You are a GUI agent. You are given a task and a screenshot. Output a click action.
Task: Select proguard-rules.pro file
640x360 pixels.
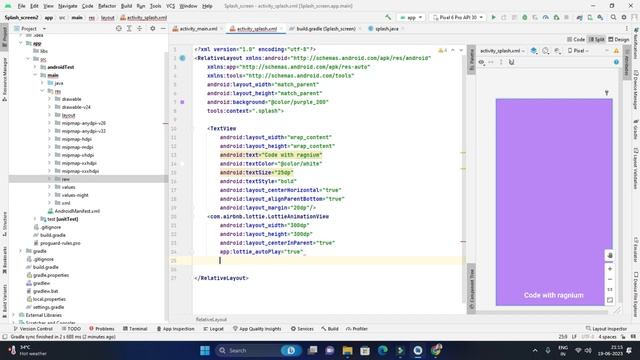[60, 243]
